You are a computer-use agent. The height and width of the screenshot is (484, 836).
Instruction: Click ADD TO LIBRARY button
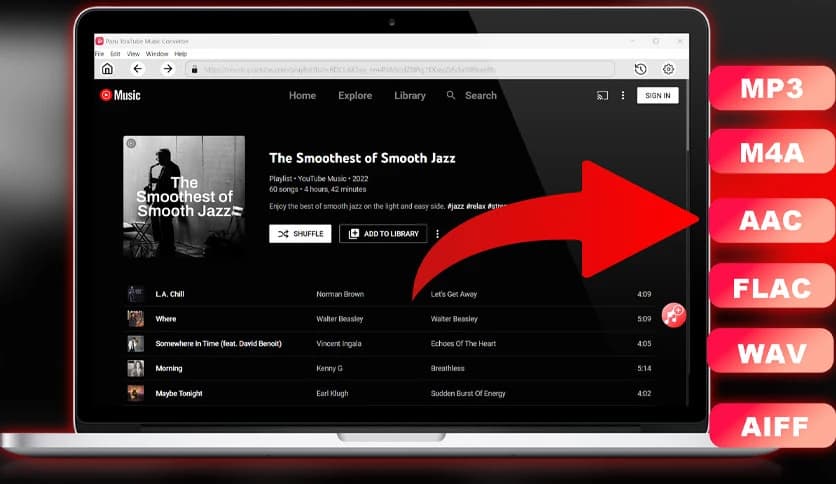click(383, 233)
